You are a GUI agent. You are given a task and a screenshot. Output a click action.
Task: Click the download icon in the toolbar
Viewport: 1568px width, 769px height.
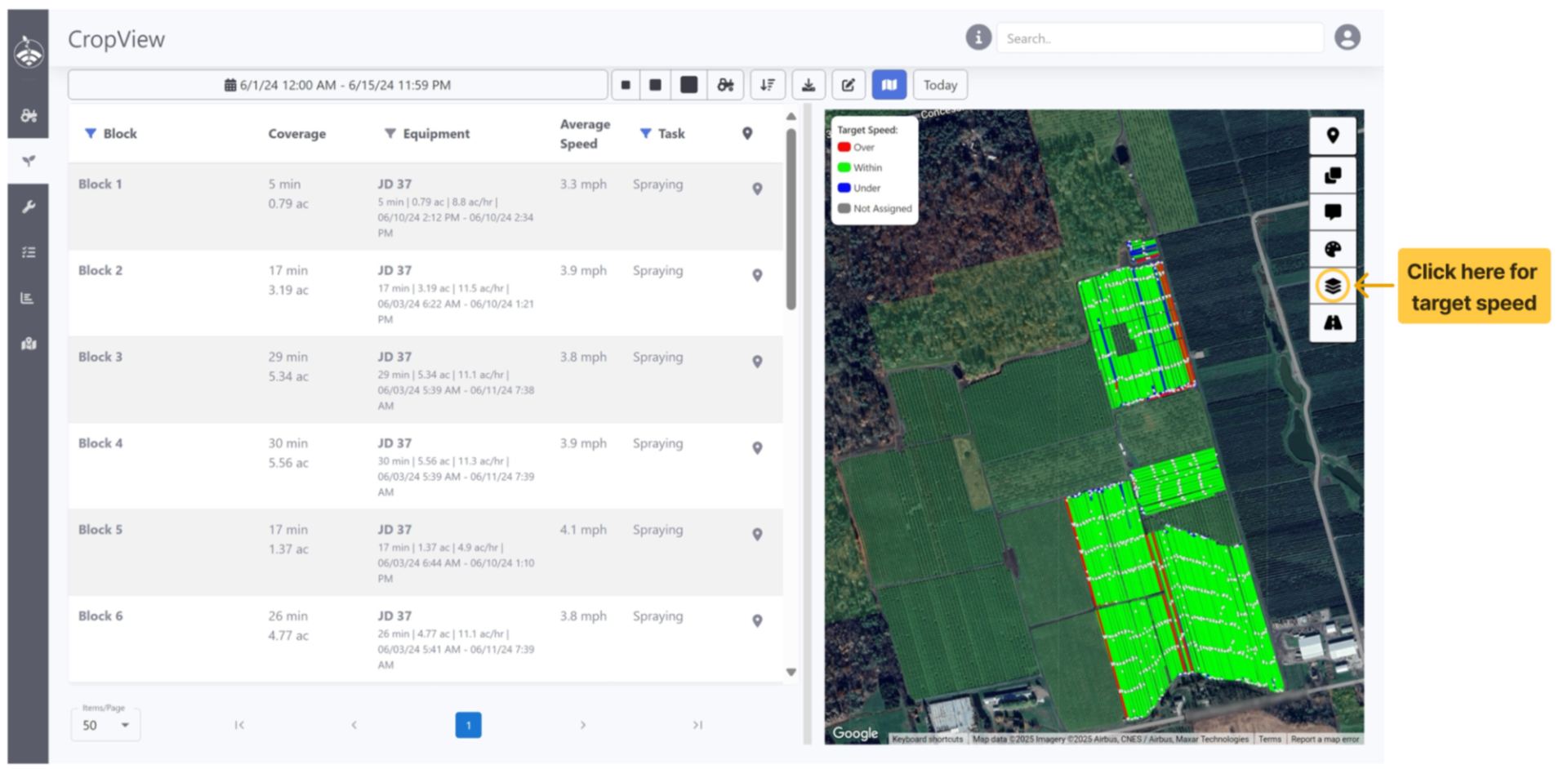[x=808, y=85]
